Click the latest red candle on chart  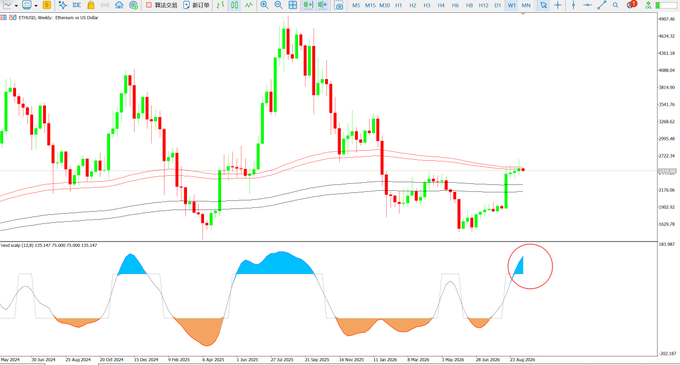point(523,169)
